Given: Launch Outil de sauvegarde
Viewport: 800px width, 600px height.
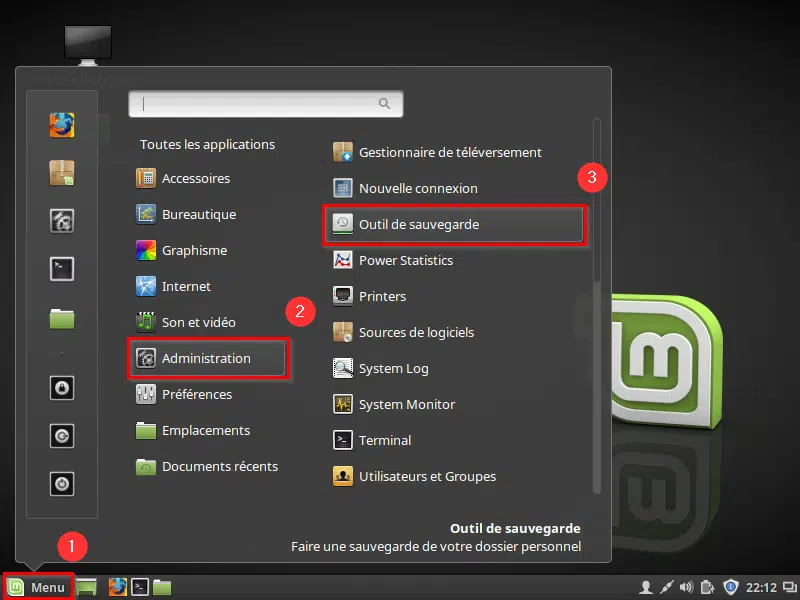Looking at the screenshot, I should point(455,224).
